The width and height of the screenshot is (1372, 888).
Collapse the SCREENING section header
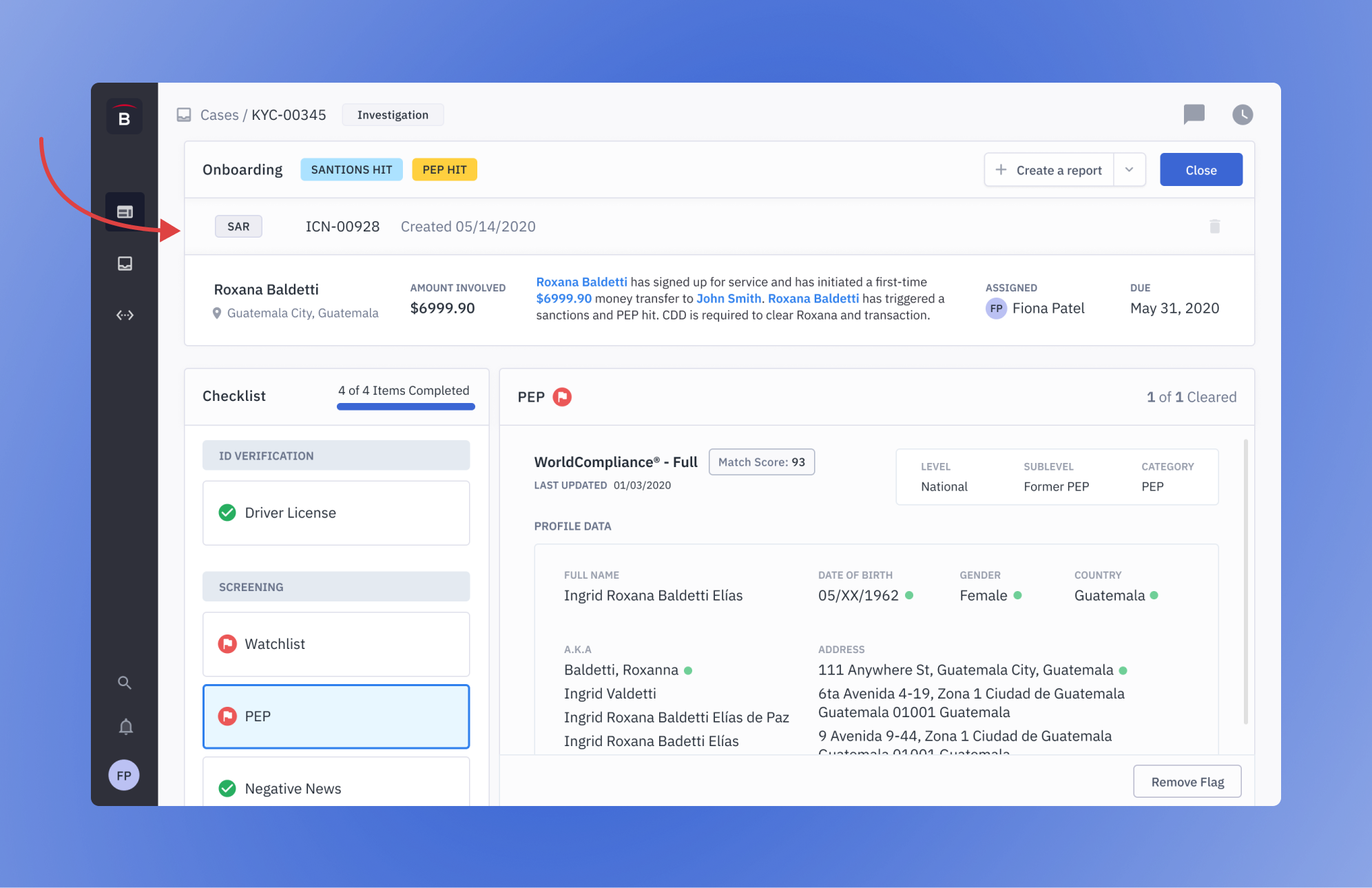336,586
